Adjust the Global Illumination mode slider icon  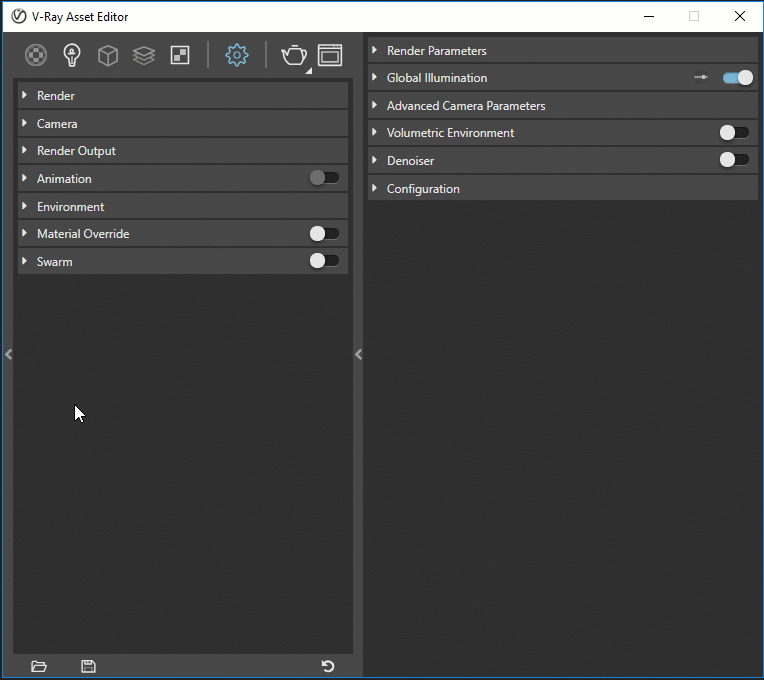[701, 78]
